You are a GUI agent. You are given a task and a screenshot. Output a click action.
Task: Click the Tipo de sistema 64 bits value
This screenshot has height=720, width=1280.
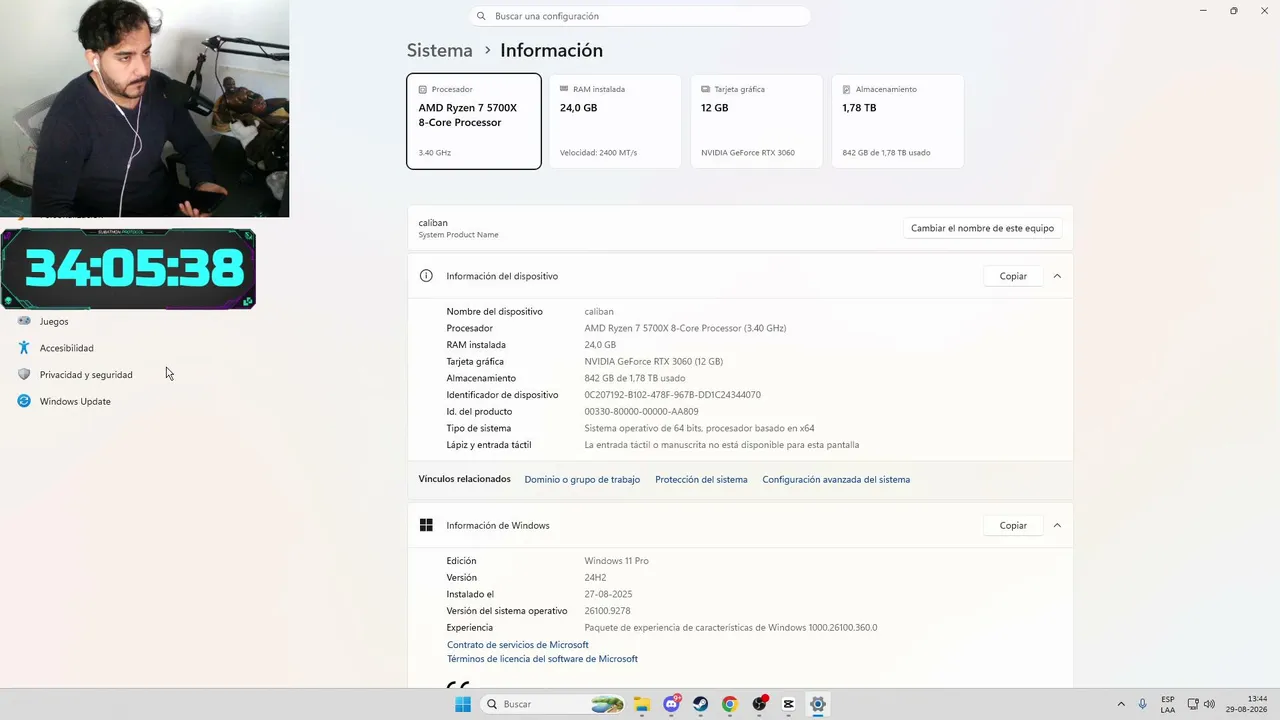699,429
